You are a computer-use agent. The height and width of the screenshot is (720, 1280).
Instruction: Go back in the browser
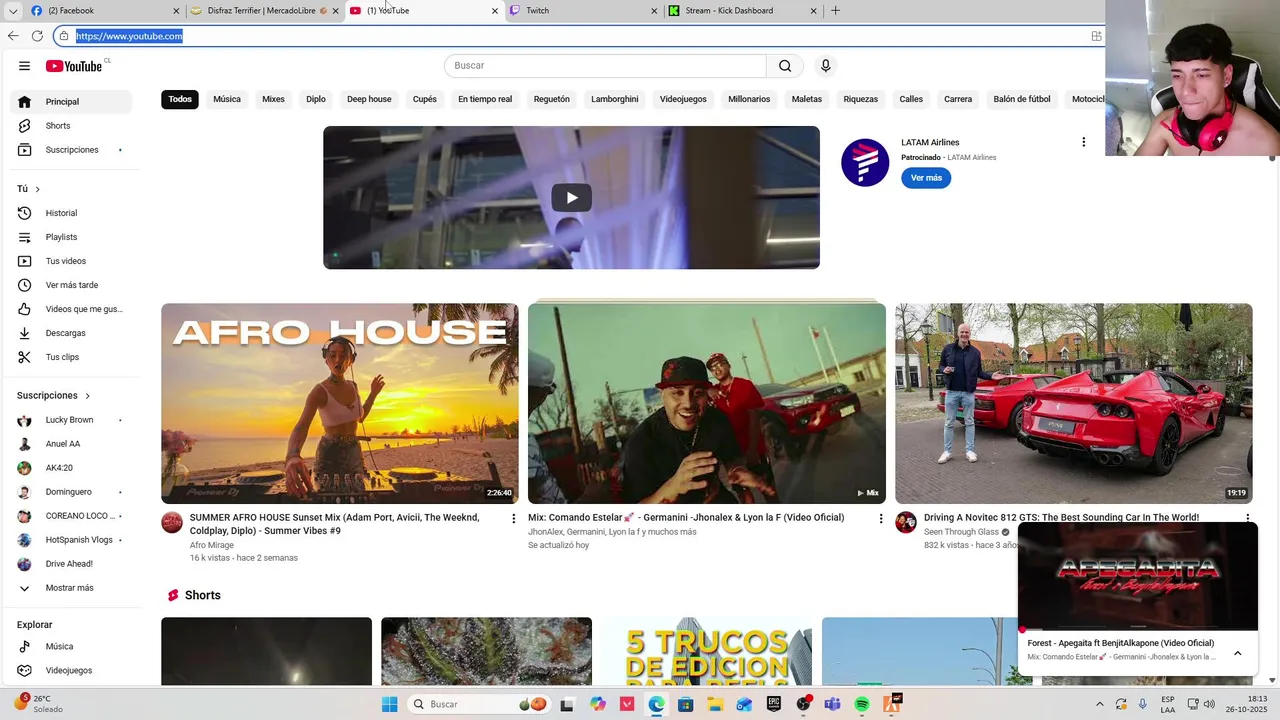click(13, 36)
